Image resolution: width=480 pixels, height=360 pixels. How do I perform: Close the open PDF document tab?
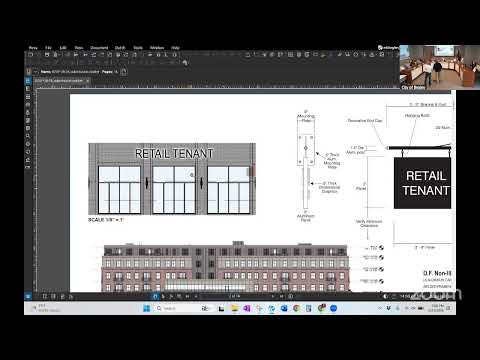coord(88,81)
